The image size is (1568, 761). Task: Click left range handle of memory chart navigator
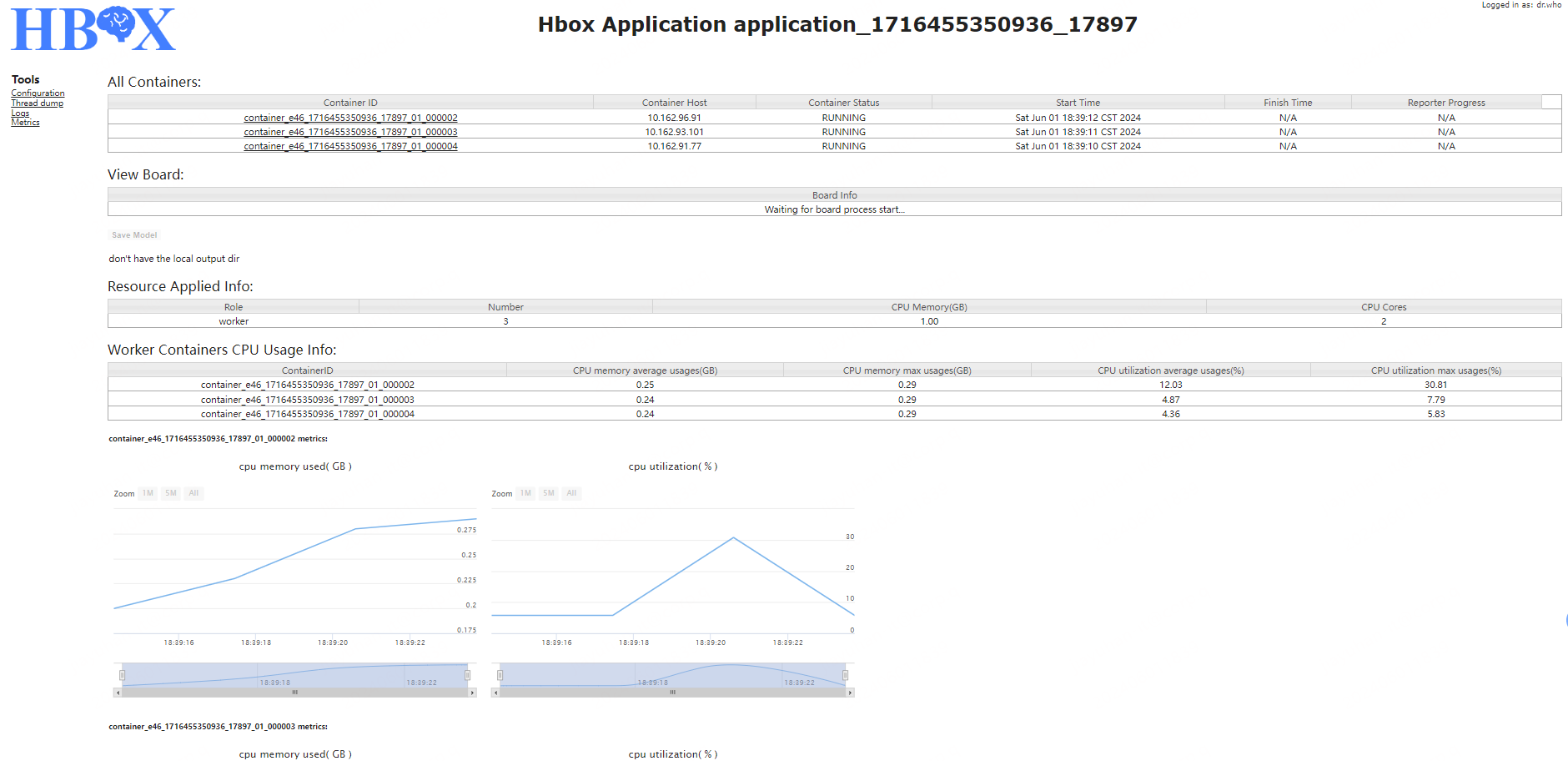tap(123, 675)
